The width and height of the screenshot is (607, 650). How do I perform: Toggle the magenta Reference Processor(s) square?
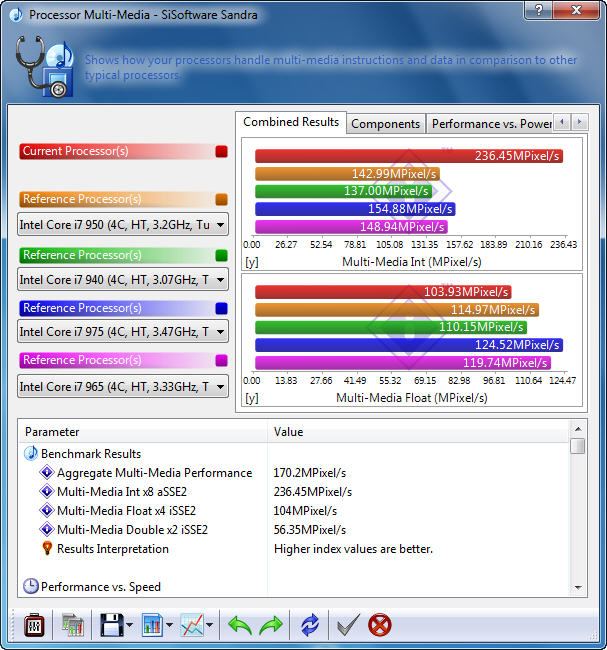click(221, 360)
